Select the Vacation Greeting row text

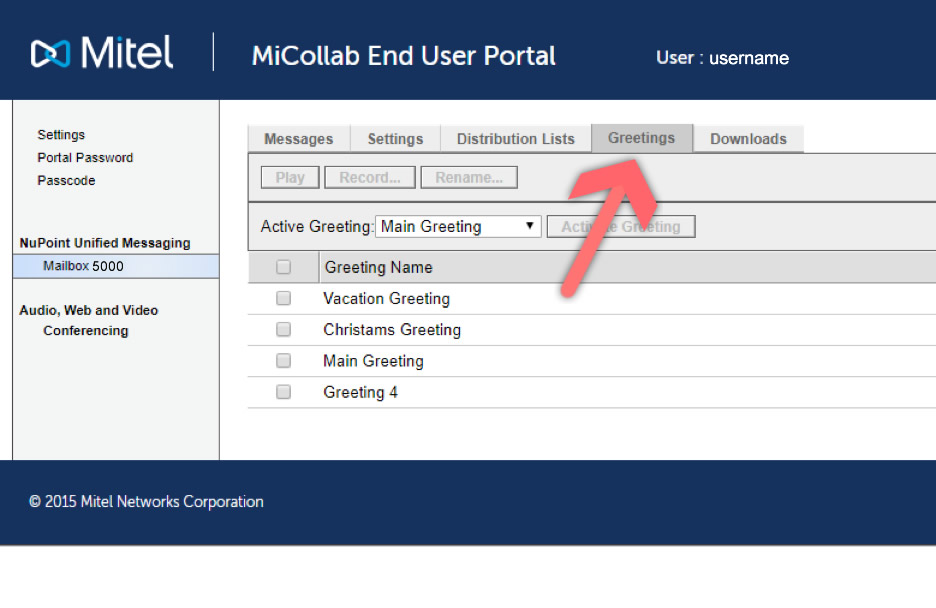click(386, 298)
